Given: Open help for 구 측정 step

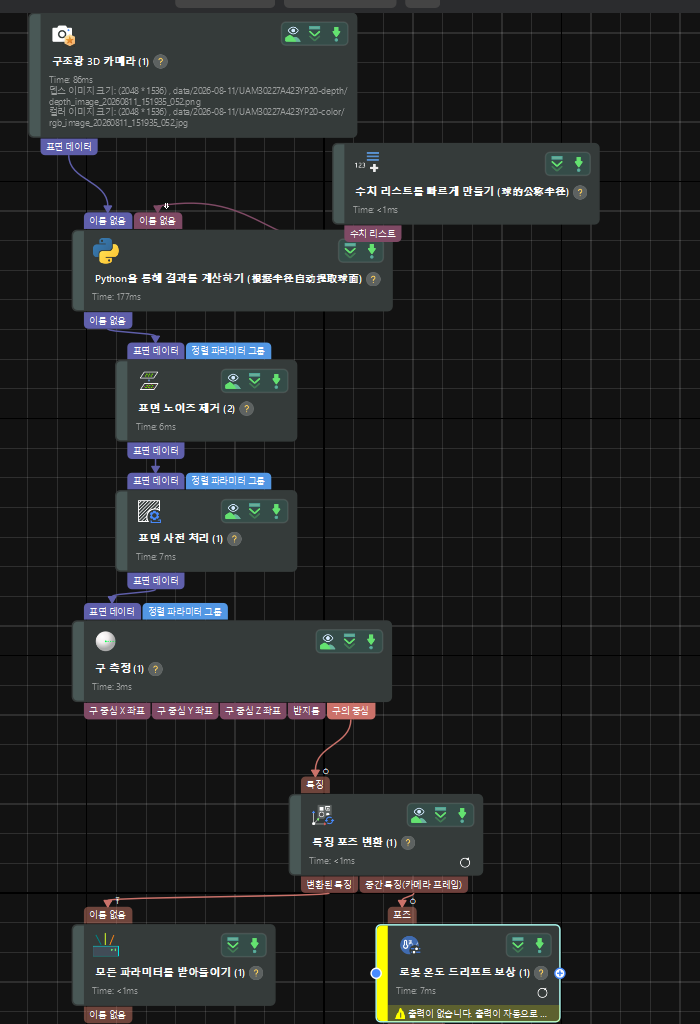Looking at the screenshot, I should point(155,669).
